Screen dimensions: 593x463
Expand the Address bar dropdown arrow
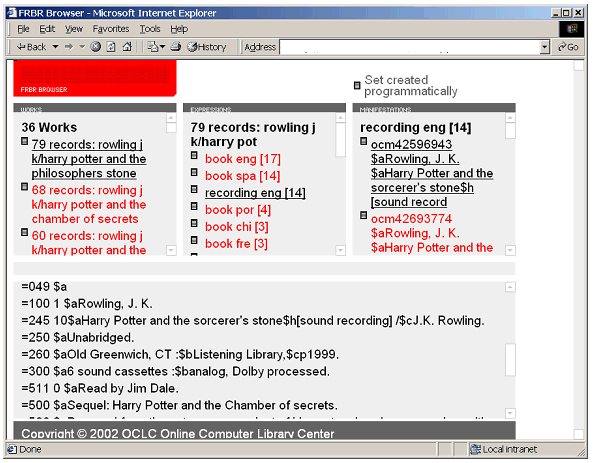pos(545,47)
